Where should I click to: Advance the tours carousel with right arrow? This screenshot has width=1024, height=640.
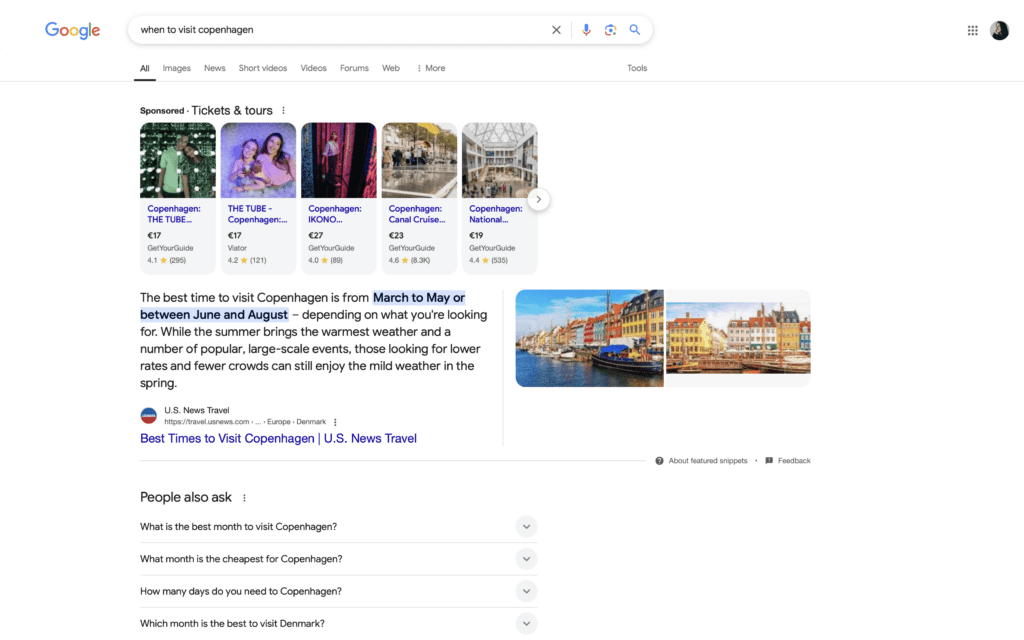[x=538, y=199]
